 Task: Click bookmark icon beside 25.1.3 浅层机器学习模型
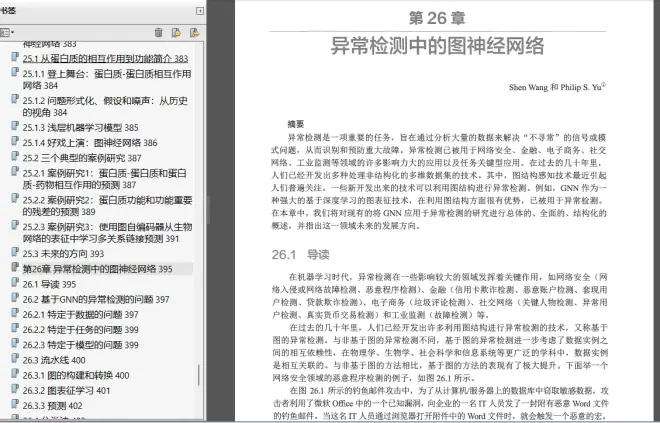coord(15,128)
